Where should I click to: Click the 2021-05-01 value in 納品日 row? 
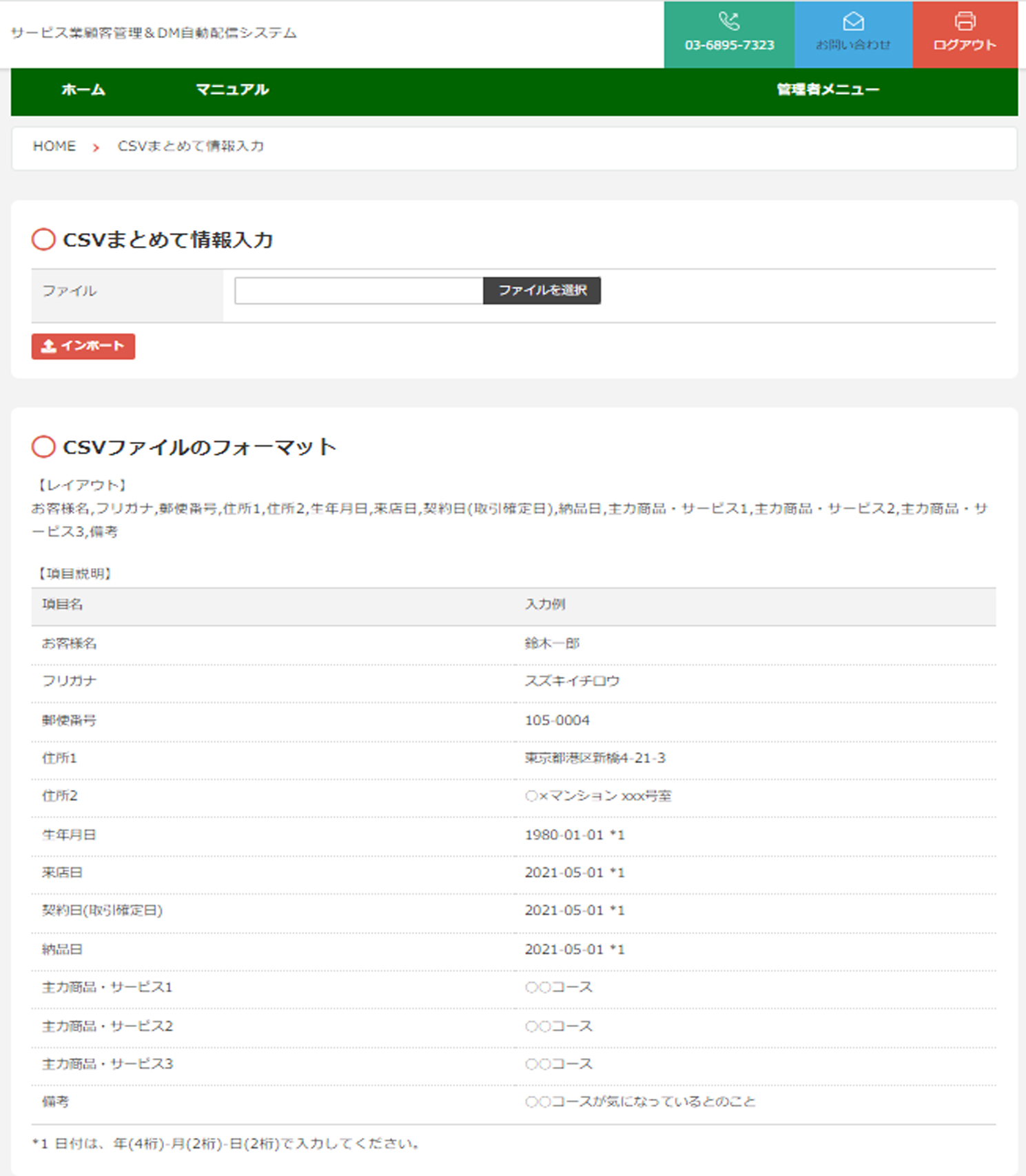tap(575, 950)
